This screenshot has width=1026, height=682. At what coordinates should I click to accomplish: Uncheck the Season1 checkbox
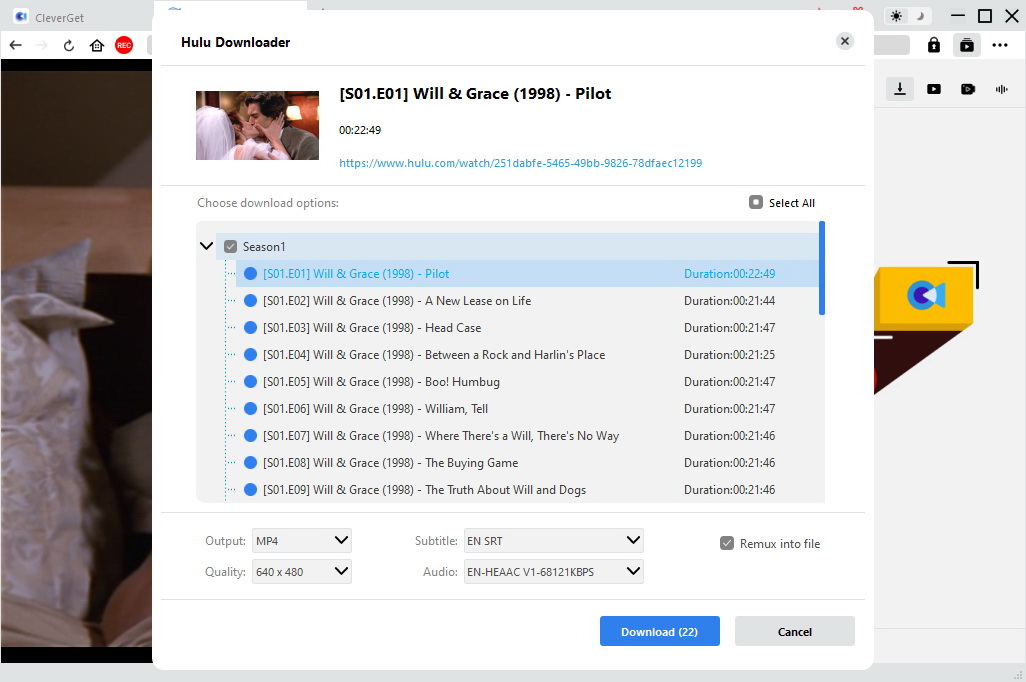(231, 246)
